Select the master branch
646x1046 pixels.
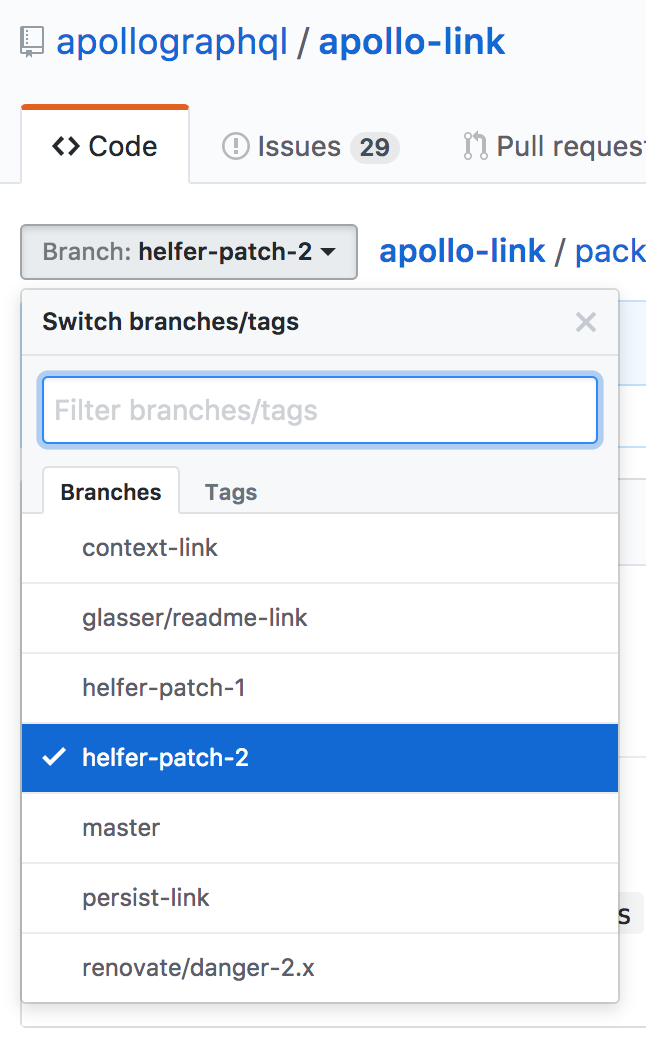[121, 827]
